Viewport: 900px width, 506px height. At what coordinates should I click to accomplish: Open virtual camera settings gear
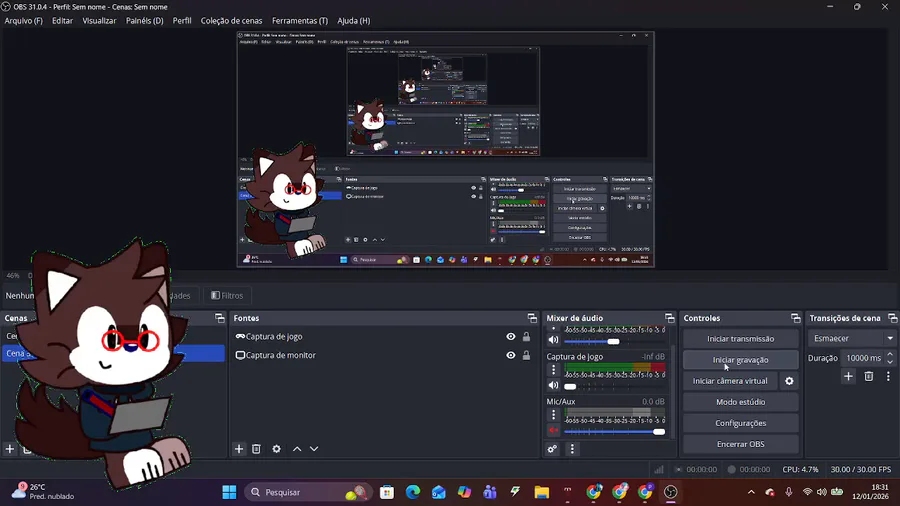789,381
